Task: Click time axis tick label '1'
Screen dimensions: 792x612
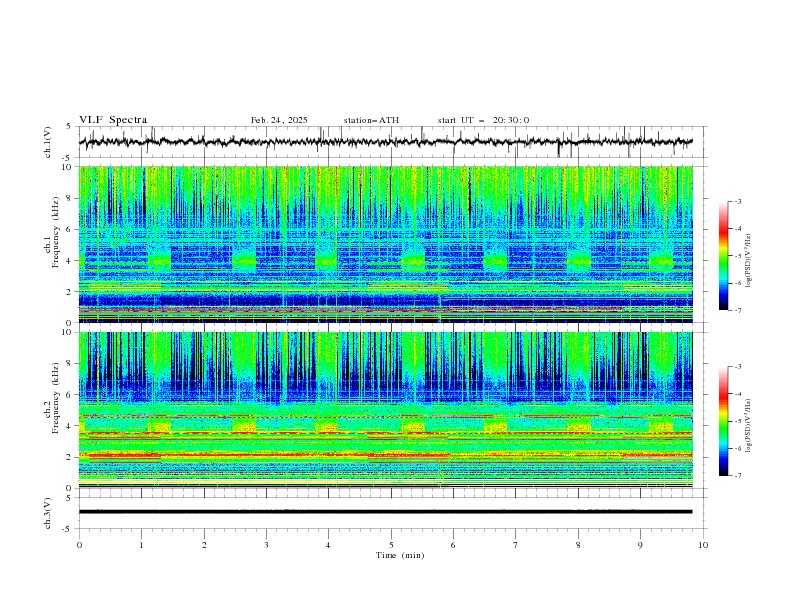Action: tap(141, 545)
